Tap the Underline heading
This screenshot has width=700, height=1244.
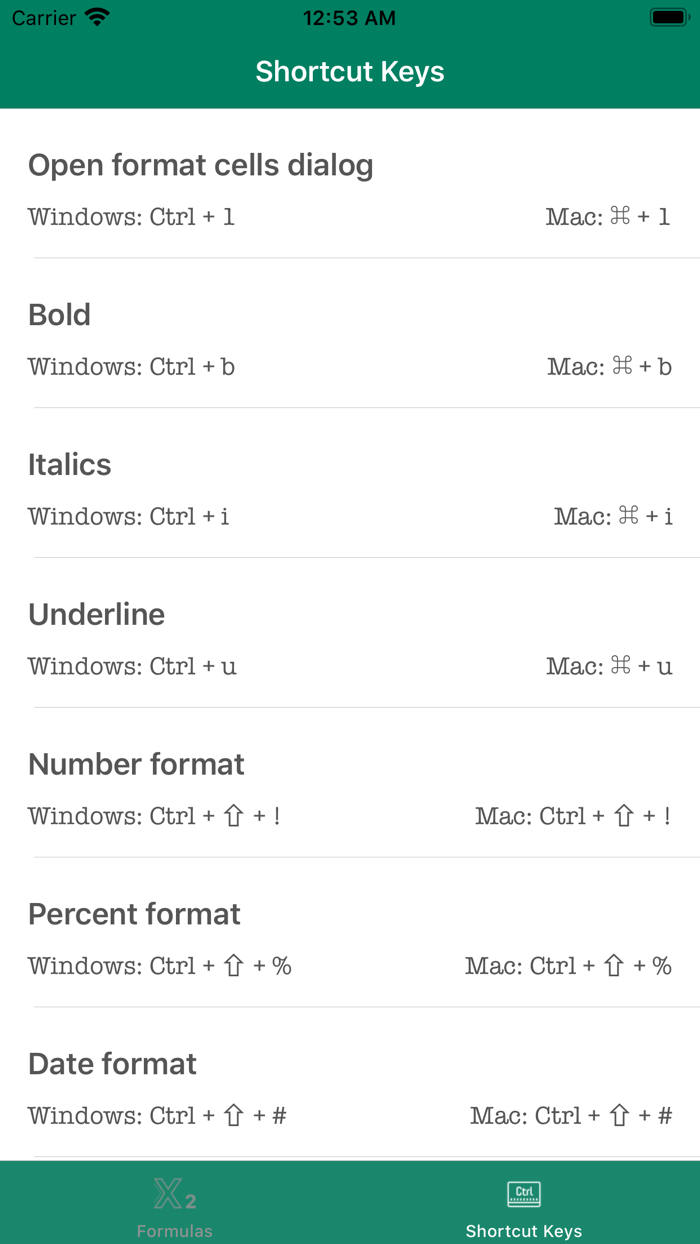(x=96, y=614)
